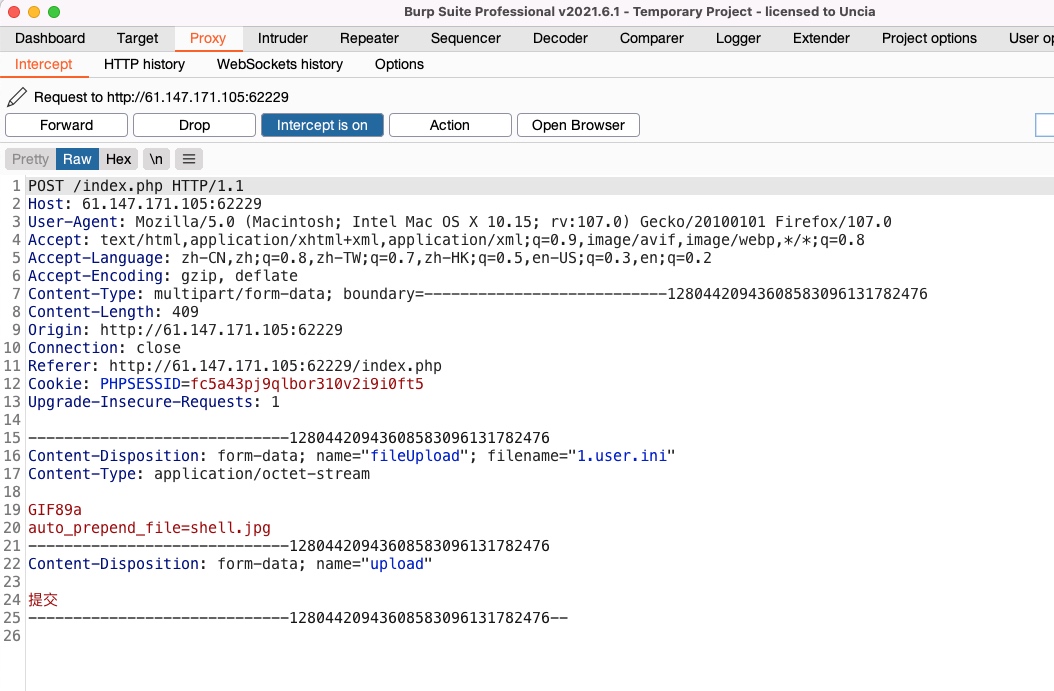The image size is (1054, 691).
Task: Open the HTTP history sub-tab
Action: coord(144,65)
